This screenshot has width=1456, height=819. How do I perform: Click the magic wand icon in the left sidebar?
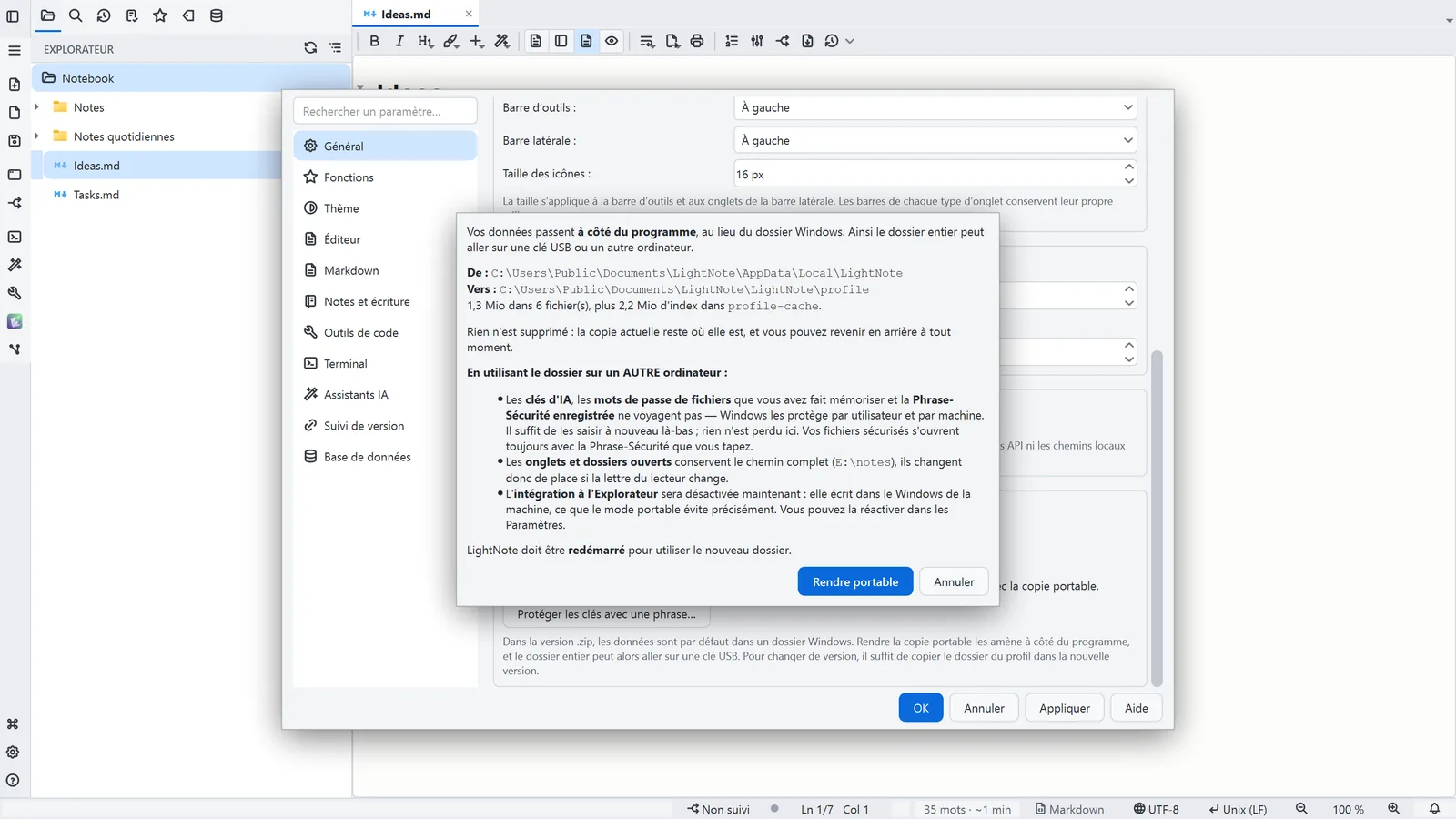[15, 265]
